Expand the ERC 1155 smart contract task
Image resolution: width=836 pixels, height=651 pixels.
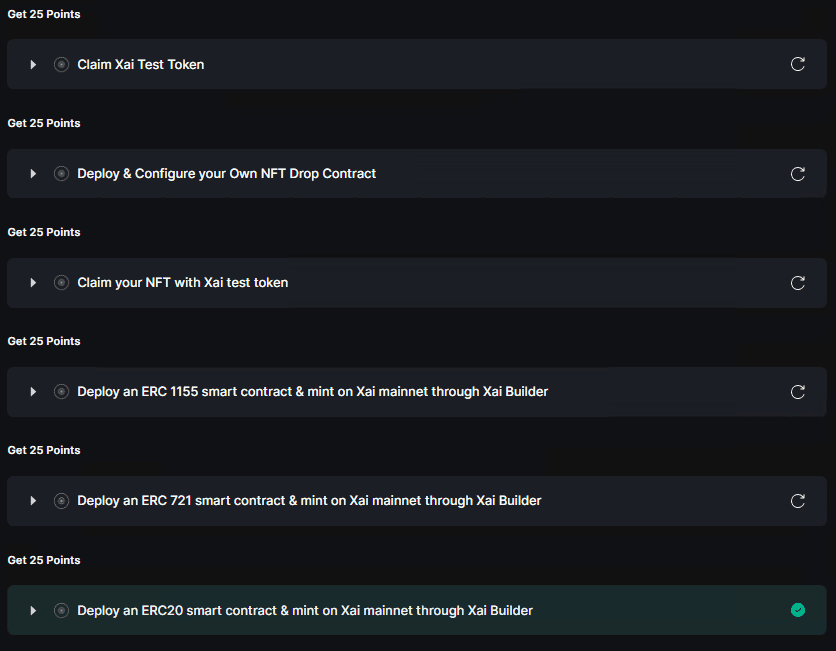[33, 392]
